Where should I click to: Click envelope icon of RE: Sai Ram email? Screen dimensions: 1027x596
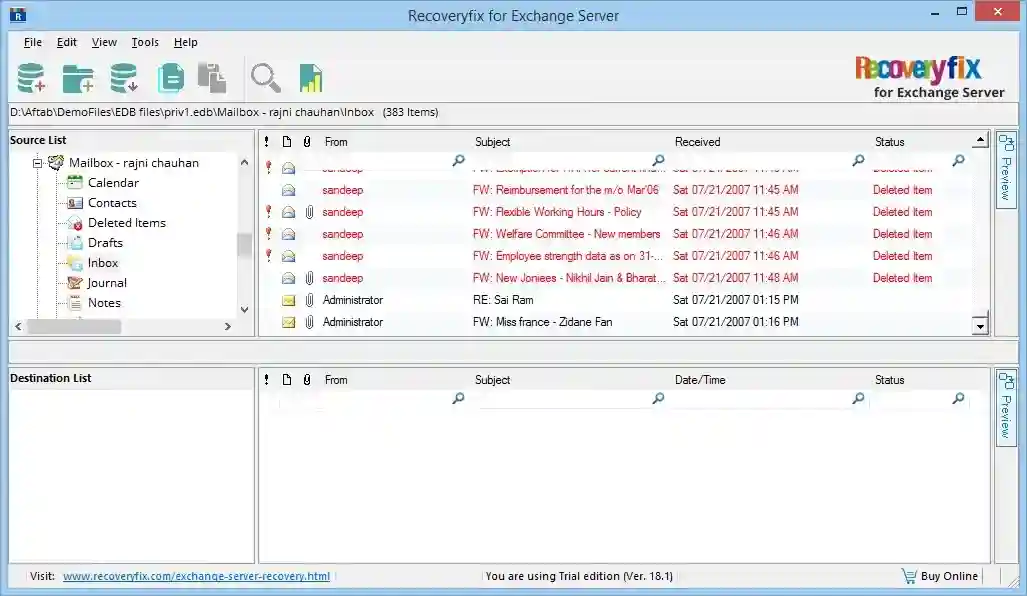coord(288,300)
